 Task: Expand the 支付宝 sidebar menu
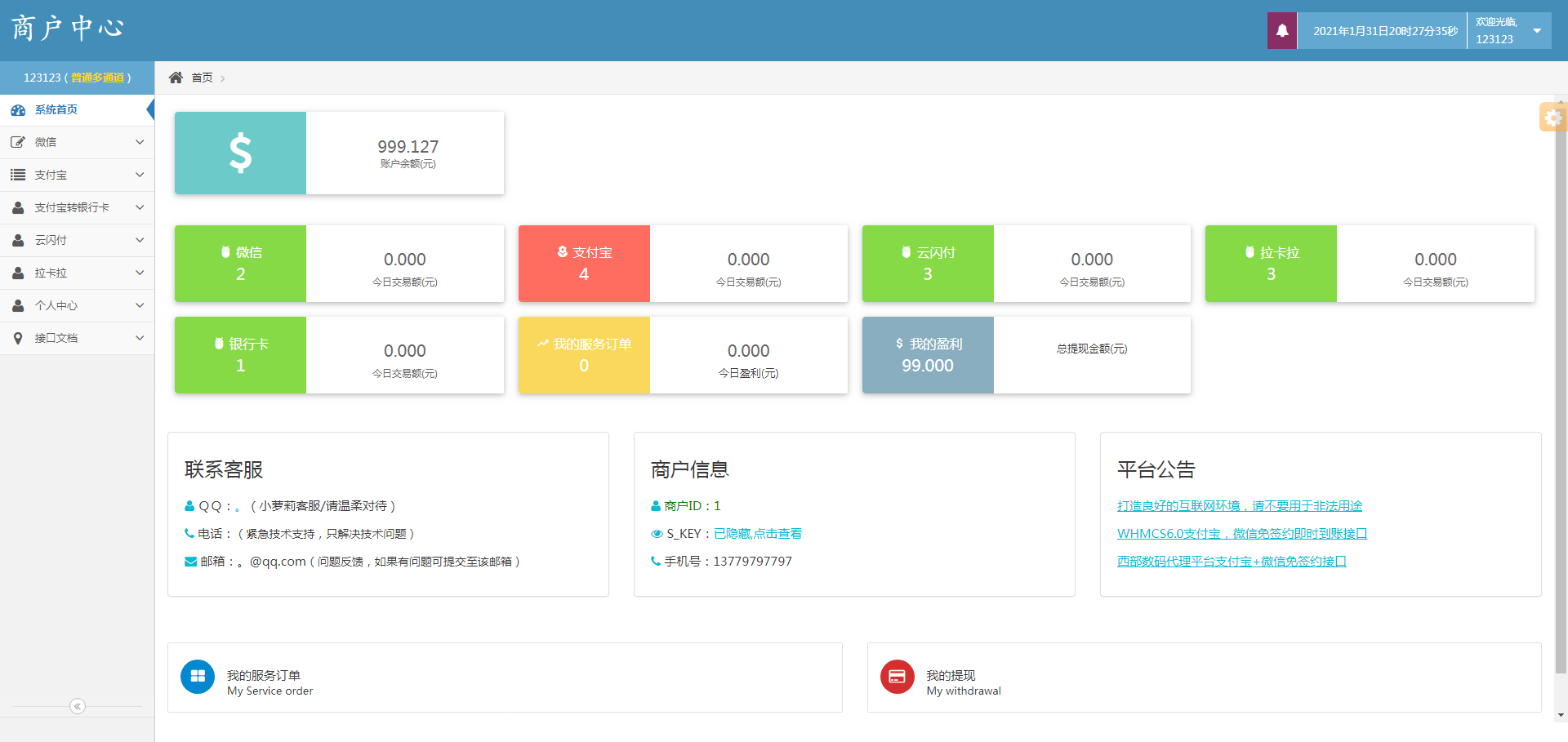pos(77,175)
